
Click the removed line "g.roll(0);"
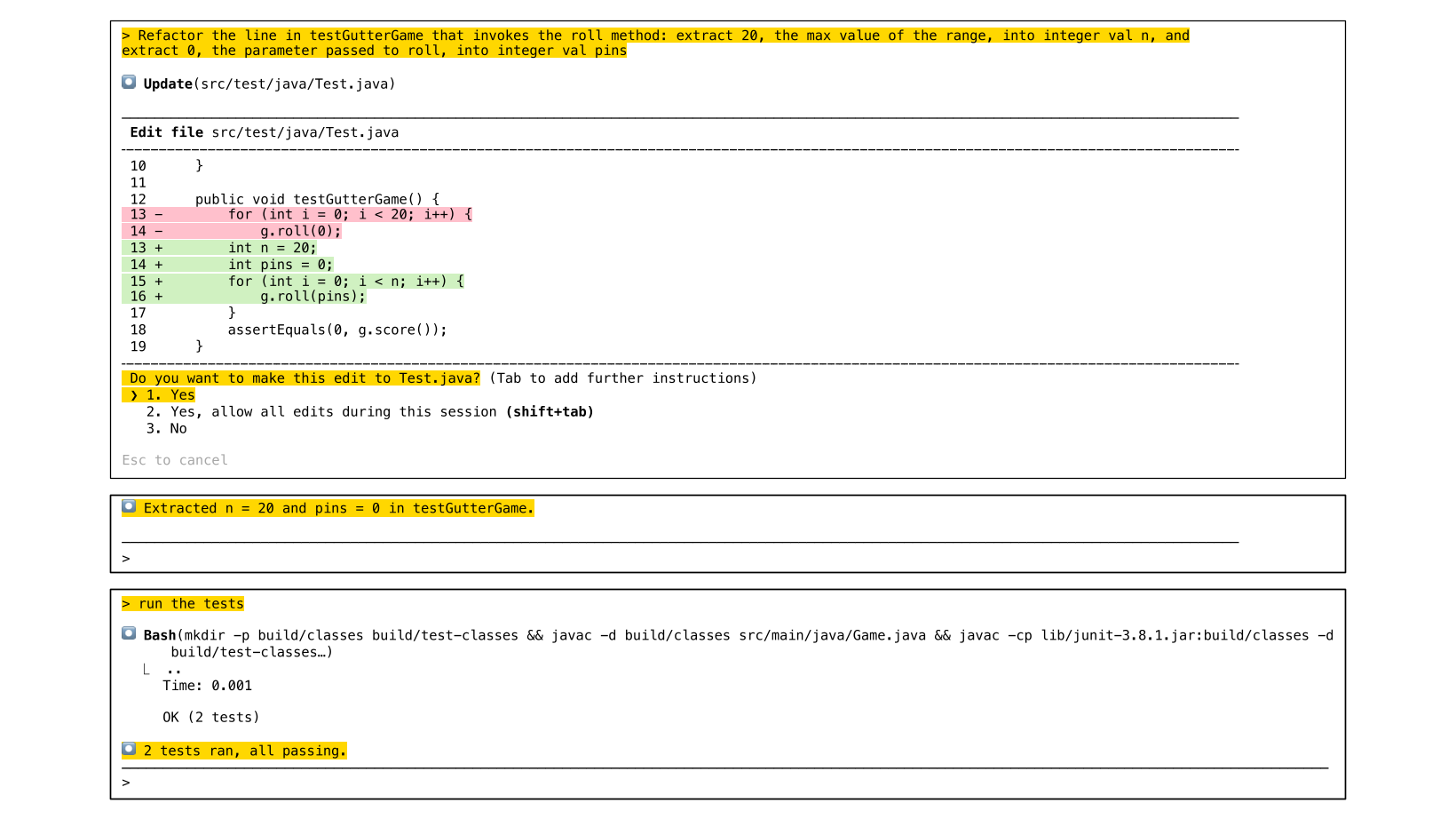click(x=300, y=231)
